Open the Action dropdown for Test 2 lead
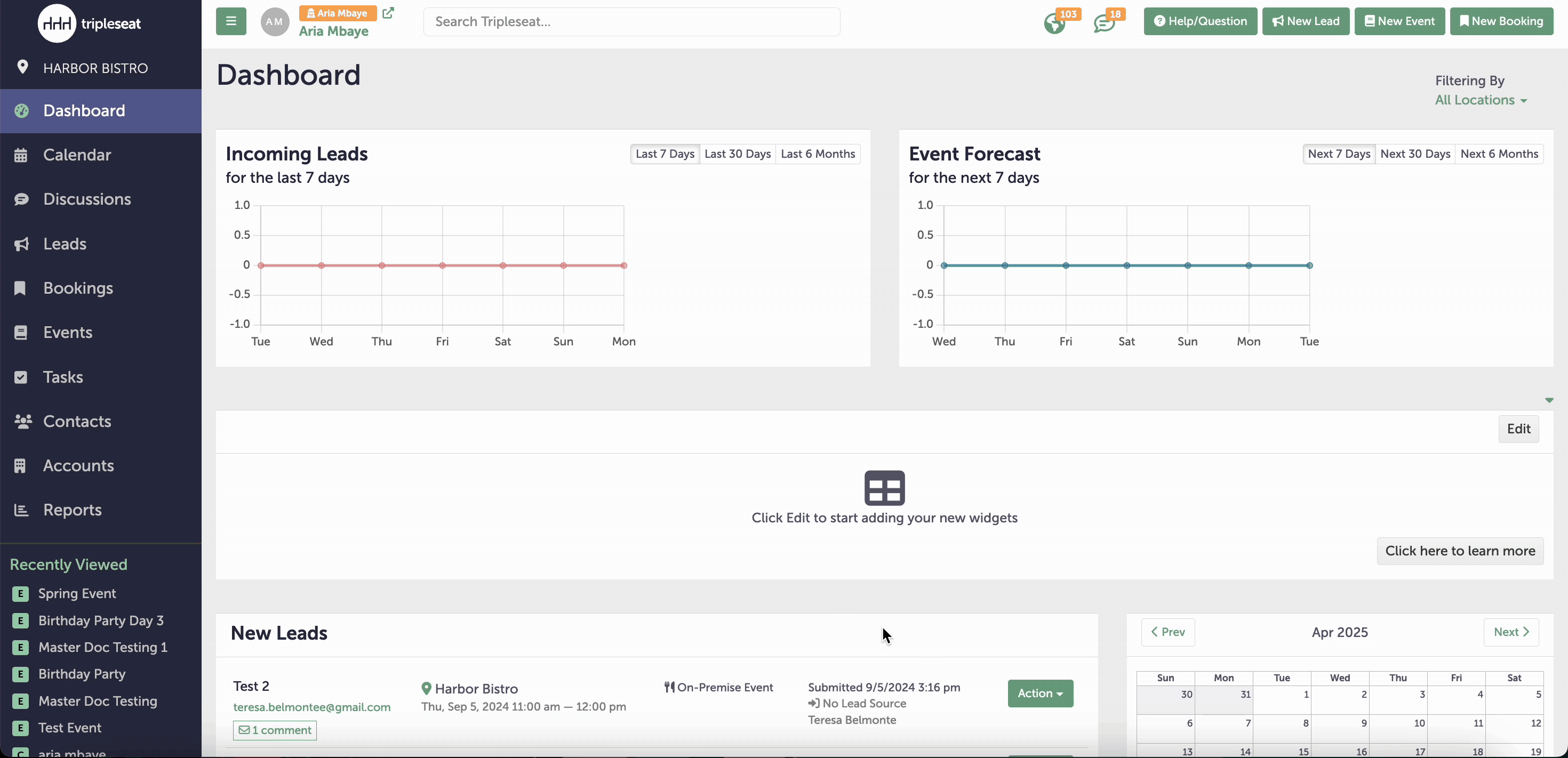 pyautogui.click(x=1040, y=694)
